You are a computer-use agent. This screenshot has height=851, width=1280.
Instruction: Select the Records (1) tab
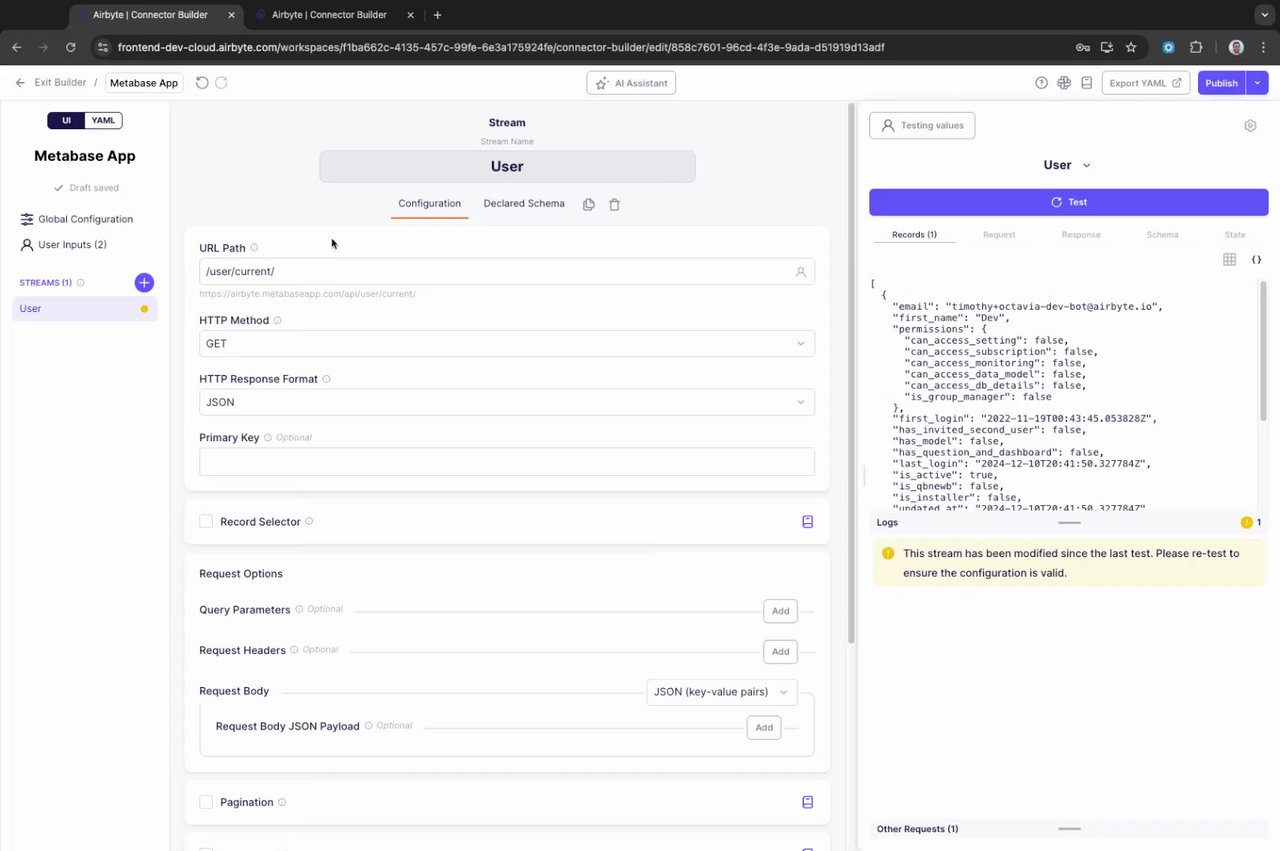coord(914,235)
